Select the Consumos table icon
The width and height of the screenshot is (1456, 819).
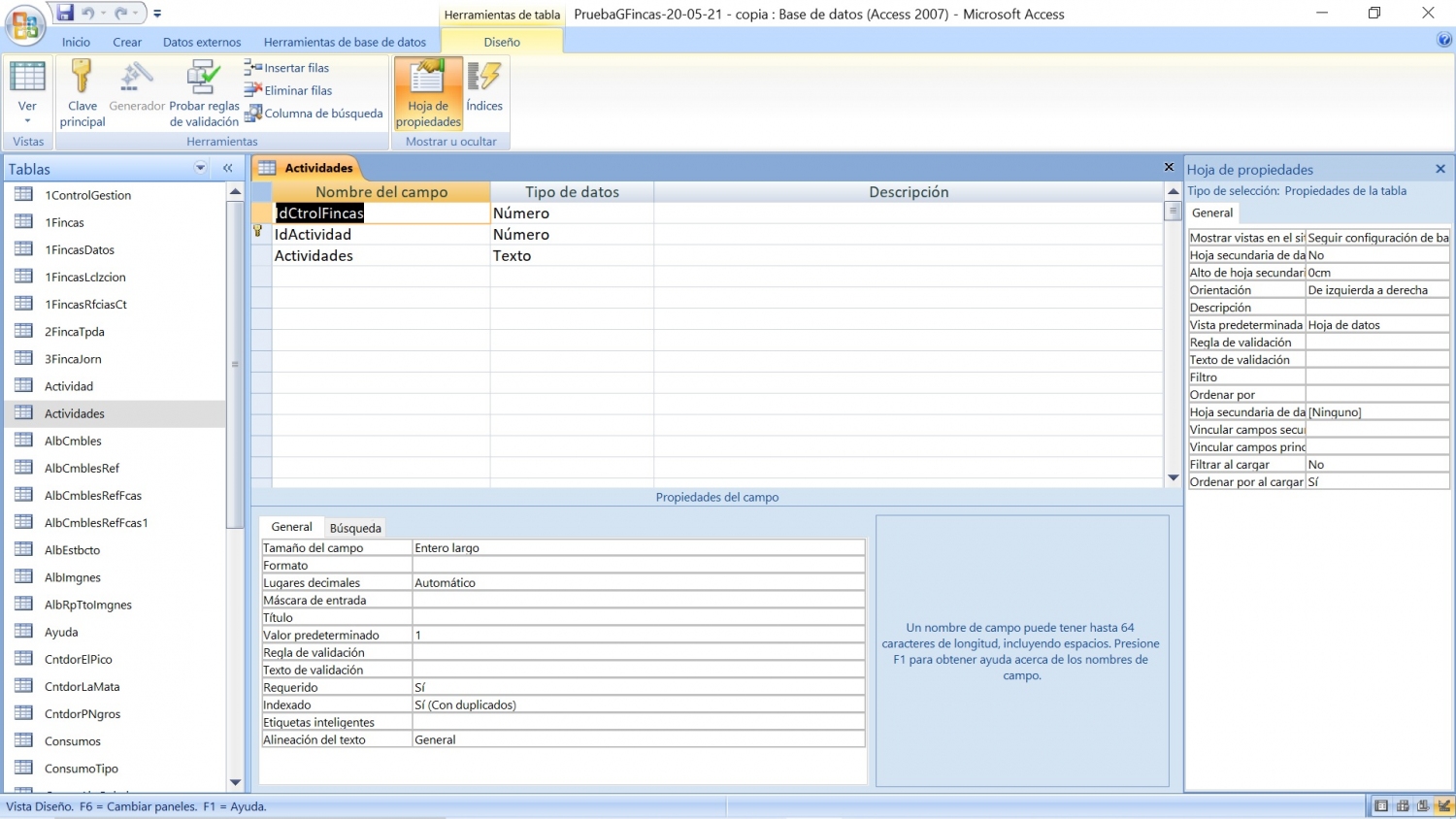(24, 740)
